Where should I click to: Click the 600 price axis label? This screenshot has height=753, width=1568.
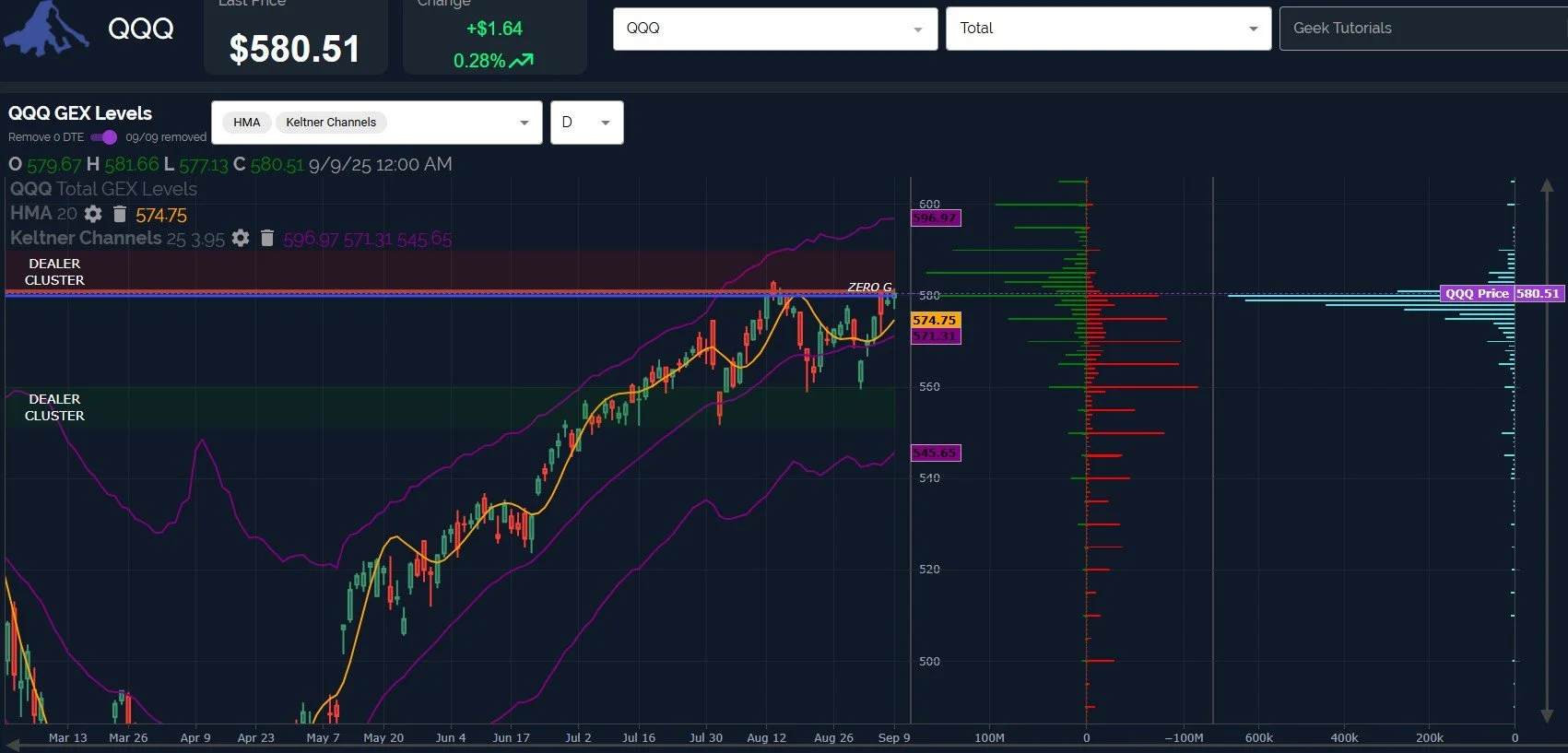pyautogui.click(x=929, y=204)
